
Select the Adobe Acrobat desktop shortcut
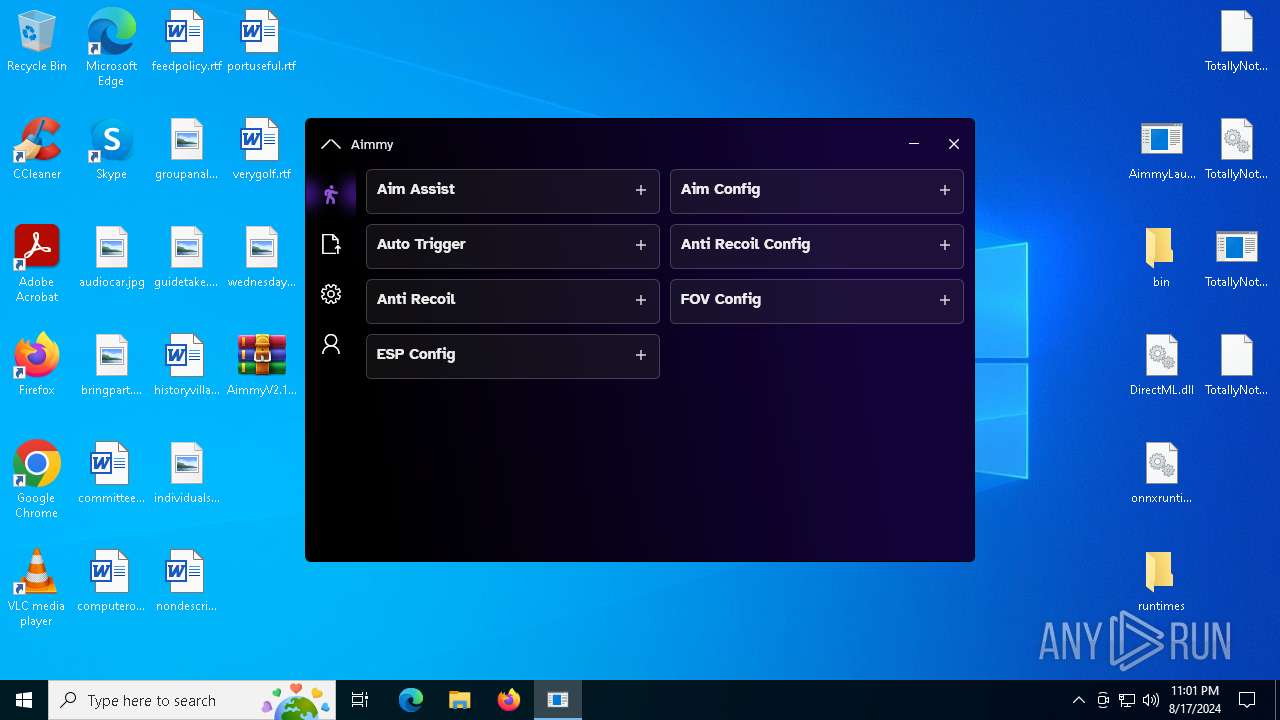click(x=37, y=263)
